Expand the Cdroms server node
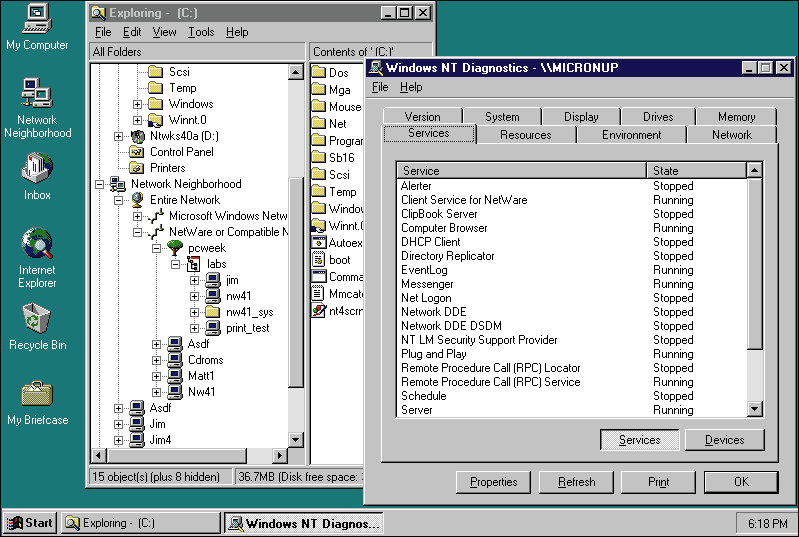 (x=156, y=360)
